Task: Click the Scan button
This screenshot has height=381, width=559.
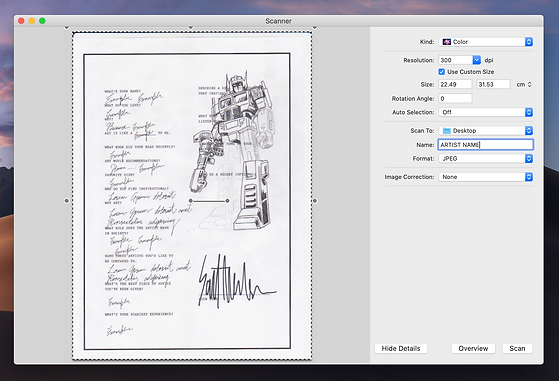Action: coord(517,349)
